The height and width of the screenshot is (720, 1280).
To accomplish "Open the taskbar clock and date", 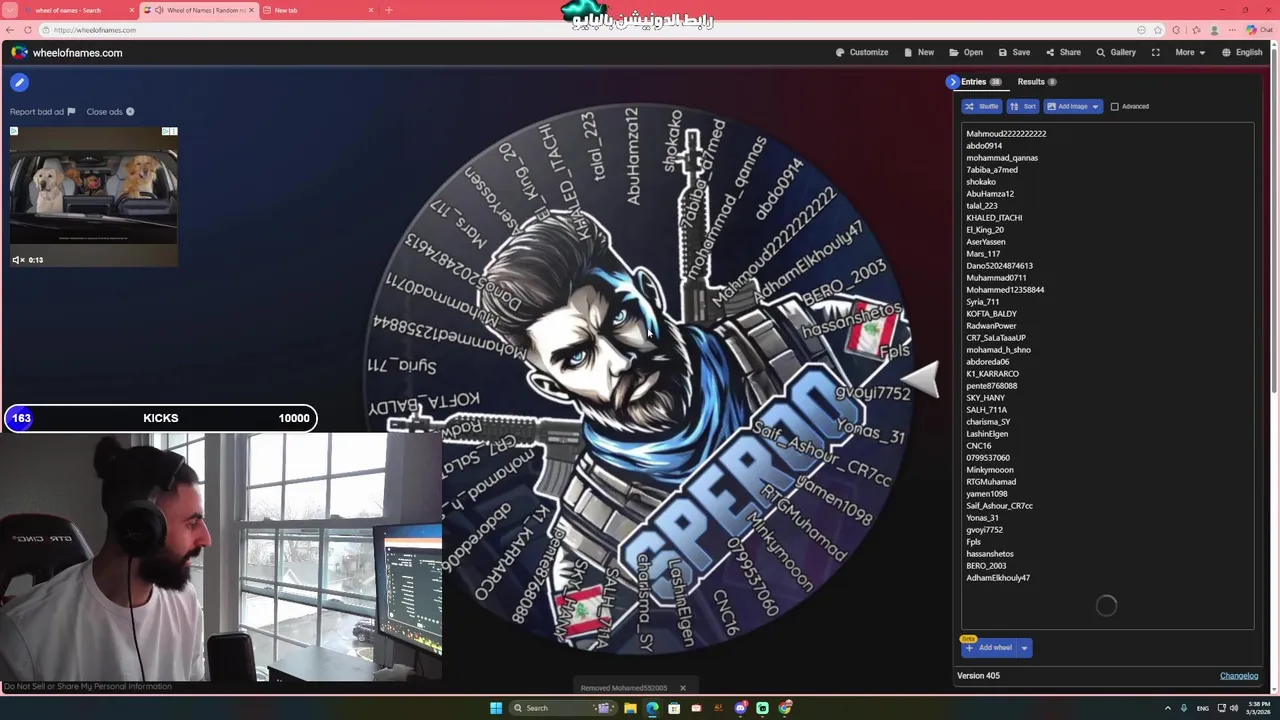I will (x=1257, y=708).
